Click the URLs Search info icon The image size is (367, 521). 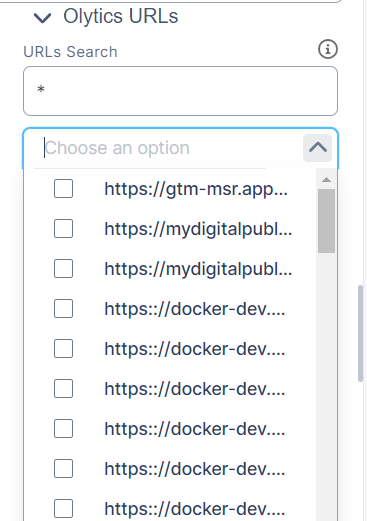pos(328,49)
